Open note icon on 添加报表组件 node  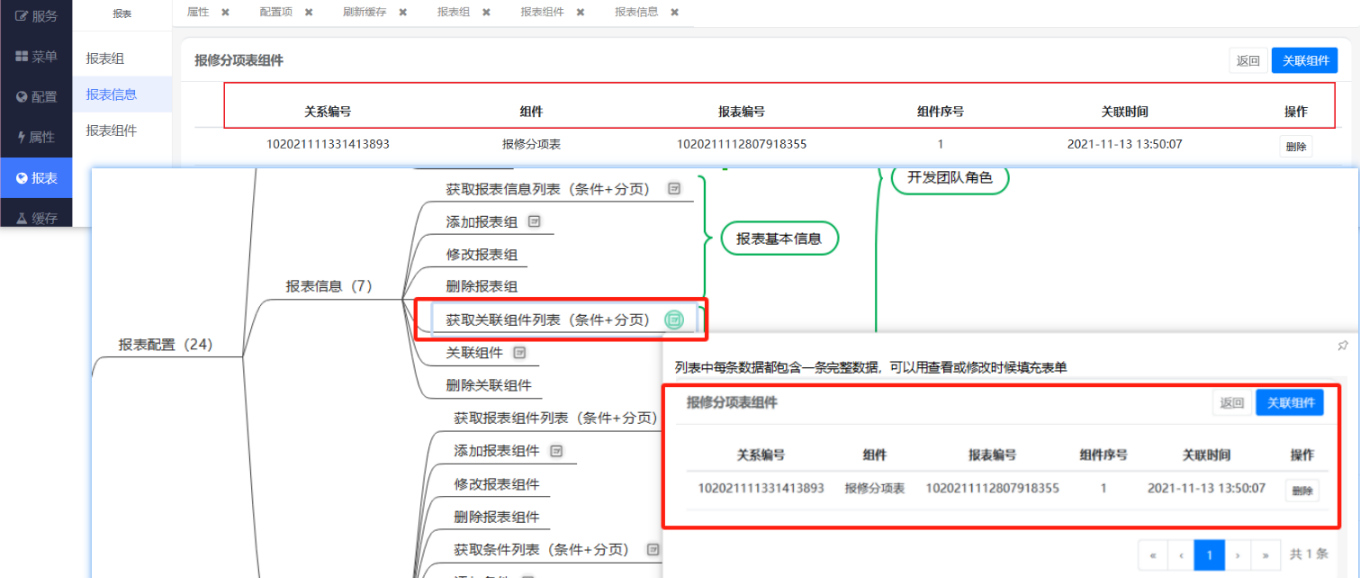556,451
